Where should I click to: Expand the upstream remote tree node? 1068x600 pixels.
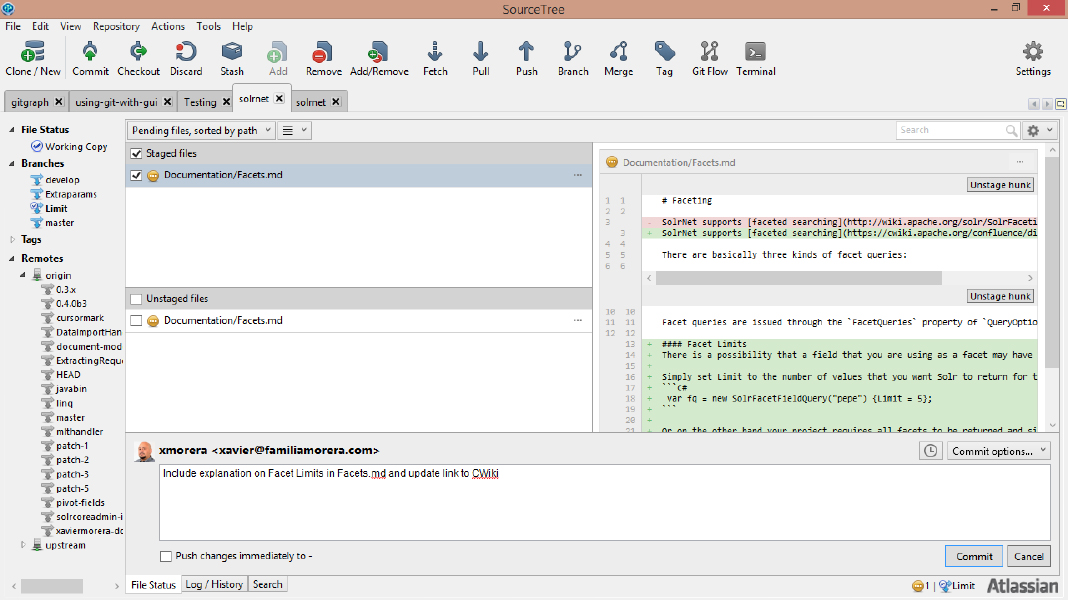(x=24, y=545)
